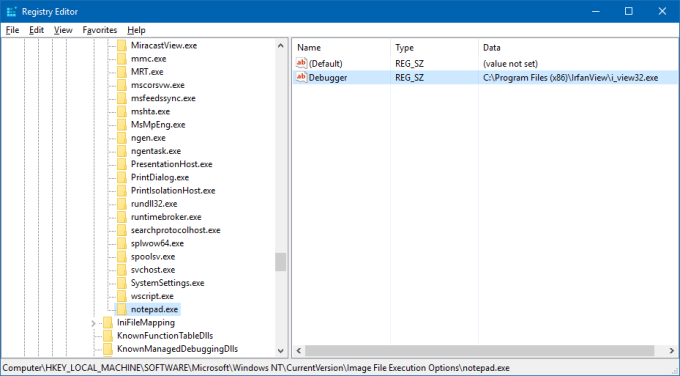Click the wscript.exe folder icon
The height and width of the screenshot is (376, 680).
pos(122,296)
